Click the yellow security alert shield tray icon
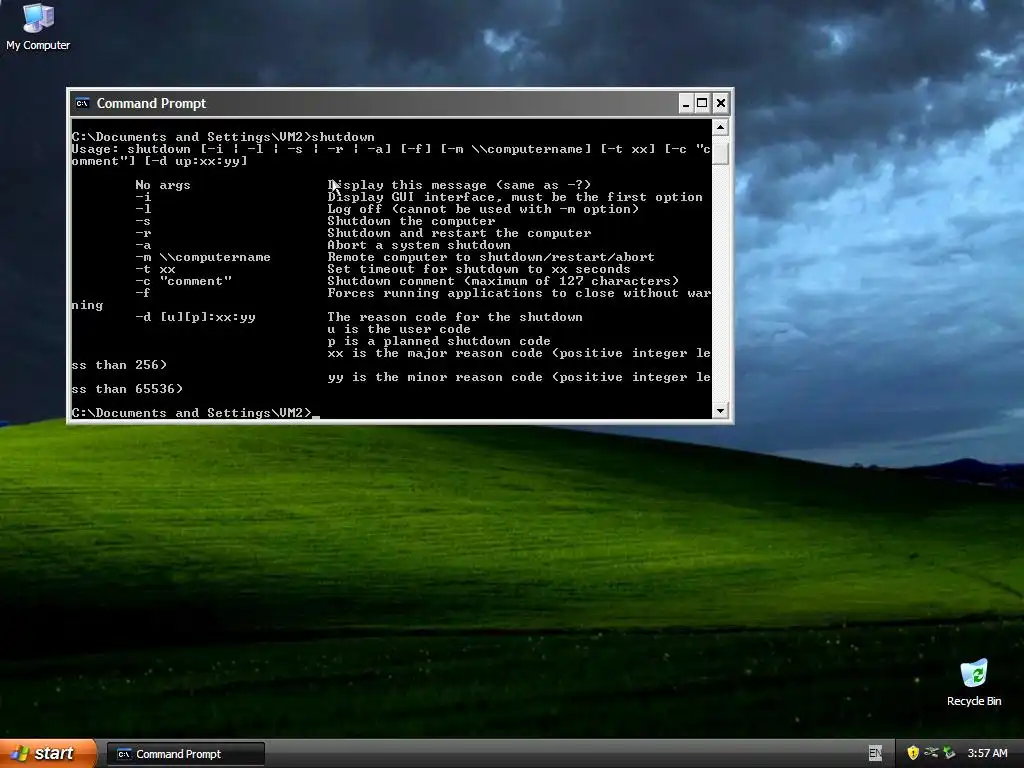1024x768 pixels. [913, 753]
